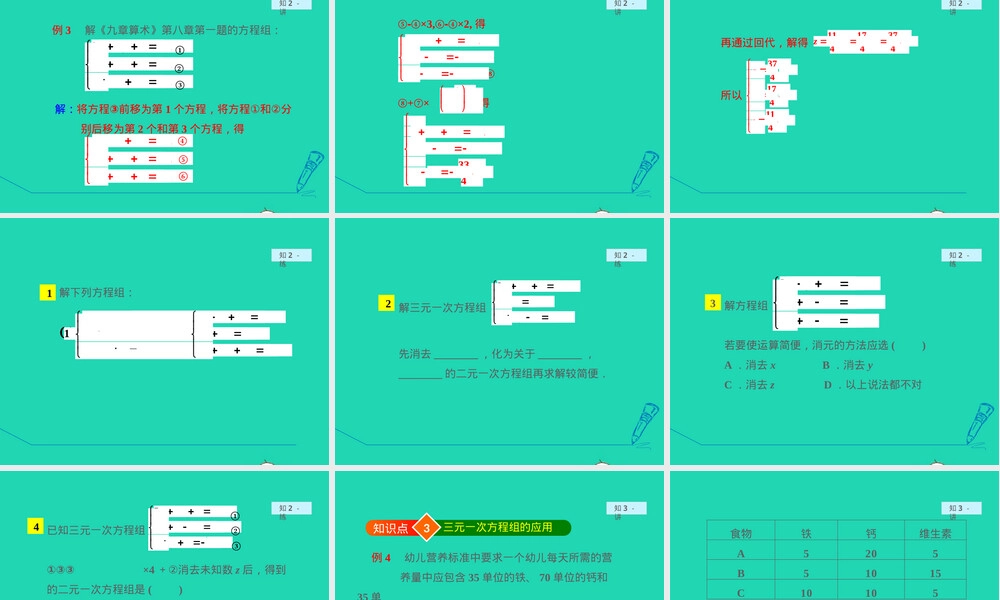Select option B. 消去 y
This screenshot has width=1000, height=600.
(848, 365)
